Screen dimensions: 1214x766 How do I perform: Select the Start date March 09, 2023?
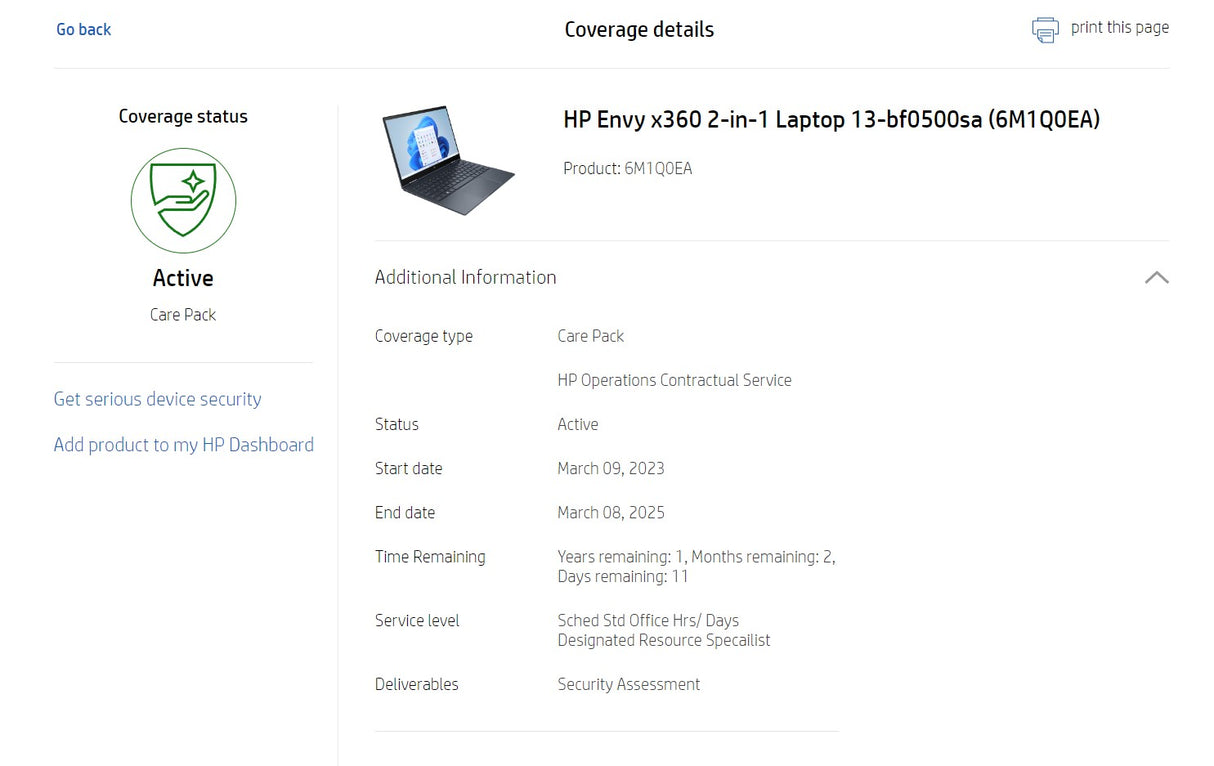pyautogui.click(x=611, y=468)
